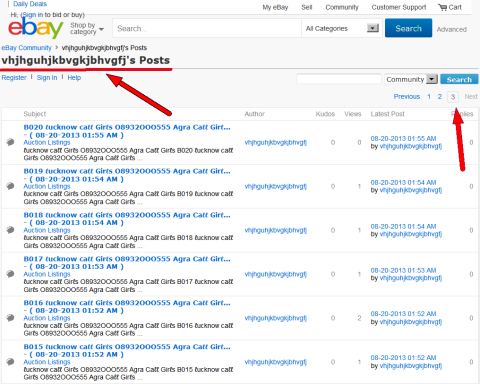The image size is (480, 384).
Task: Go to page 2 of posts
Action: tap(440, 97)
